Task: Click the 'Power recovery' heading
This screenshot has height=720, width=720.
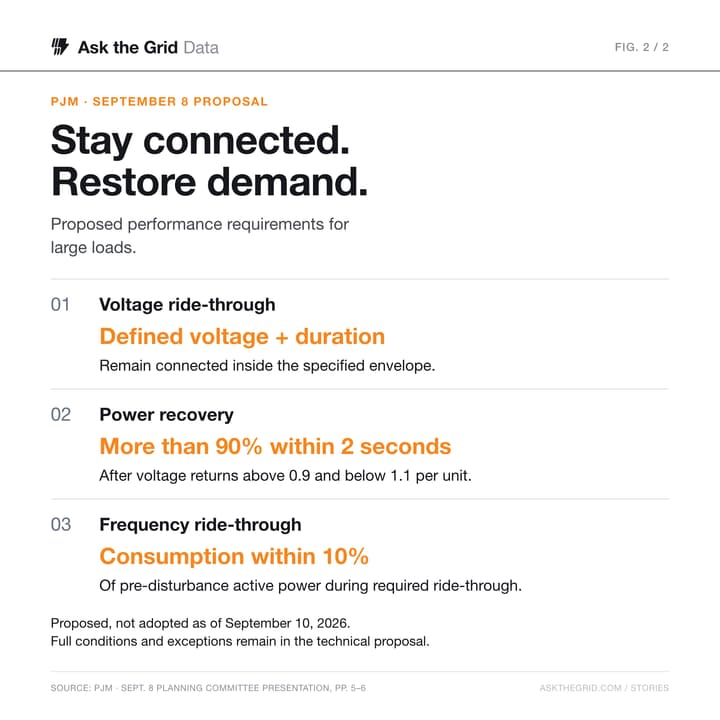Action: coord(166,415)
